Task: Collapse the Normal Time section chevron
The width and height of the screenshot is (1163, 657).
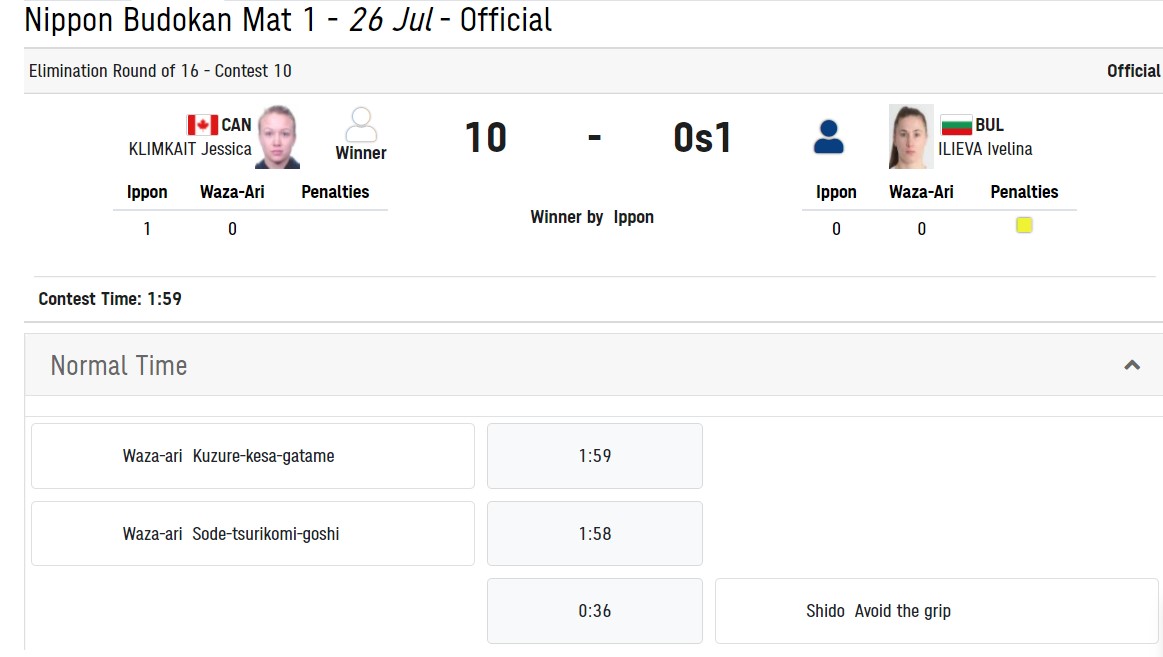Action: (x=1132, y=365)
